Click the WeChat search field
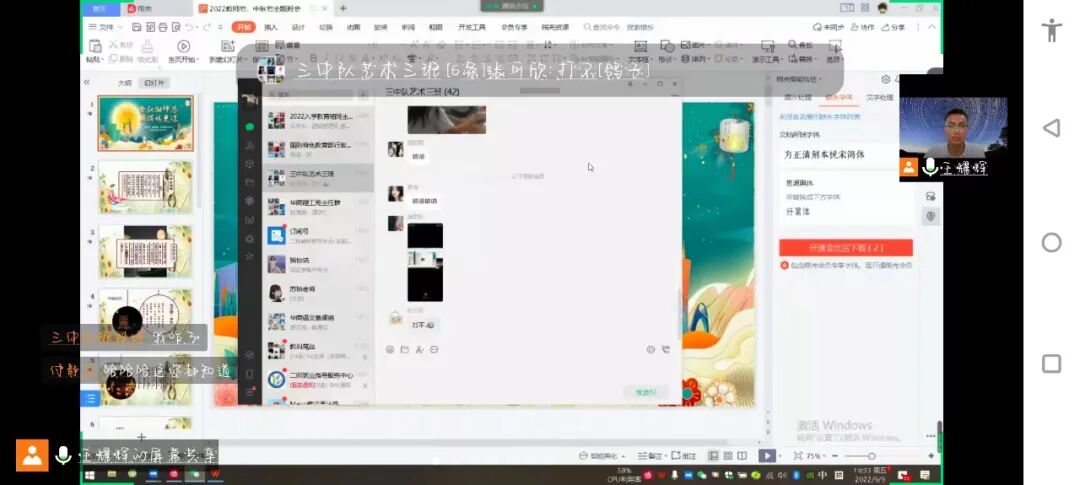The width and height of the screenshot is (1080, 485). point(310,94)
